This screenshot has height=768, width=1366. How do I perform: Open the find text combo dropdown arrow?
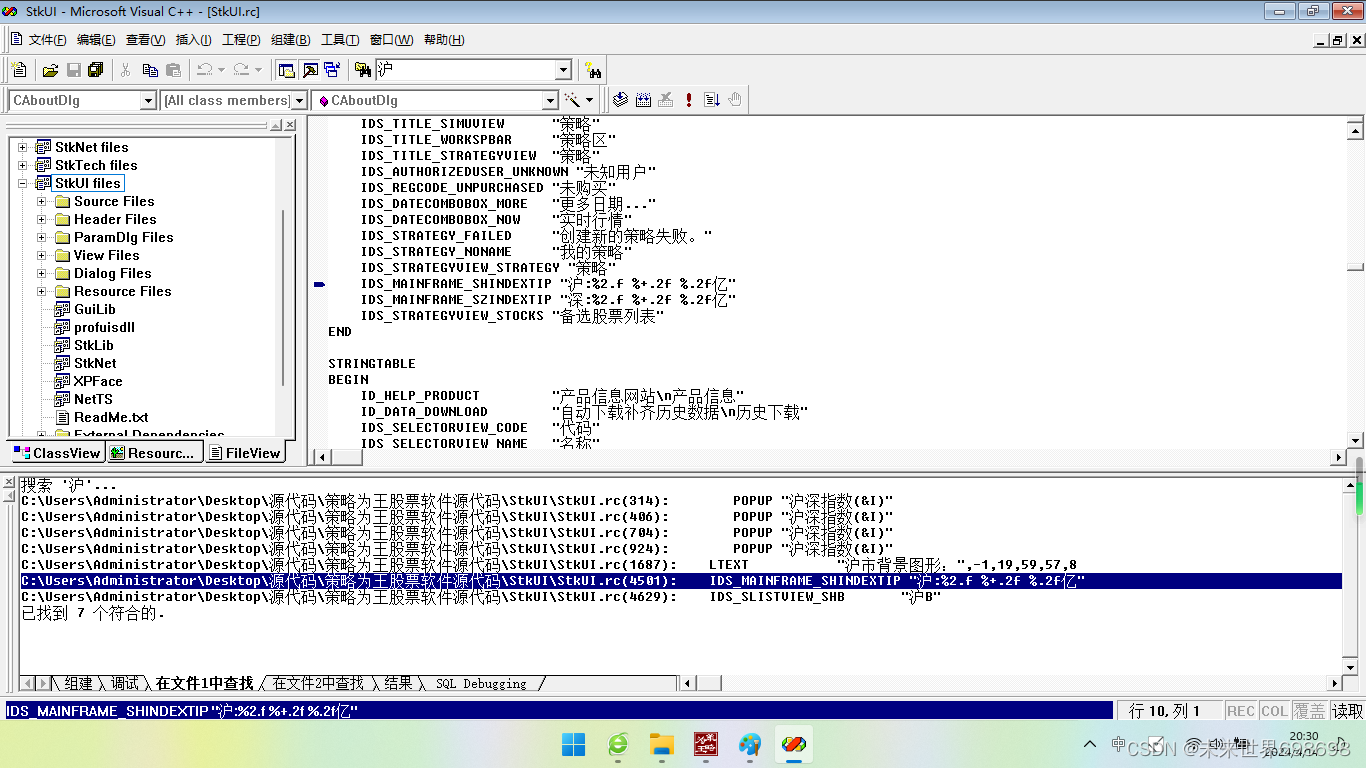(x=563, y=70)
